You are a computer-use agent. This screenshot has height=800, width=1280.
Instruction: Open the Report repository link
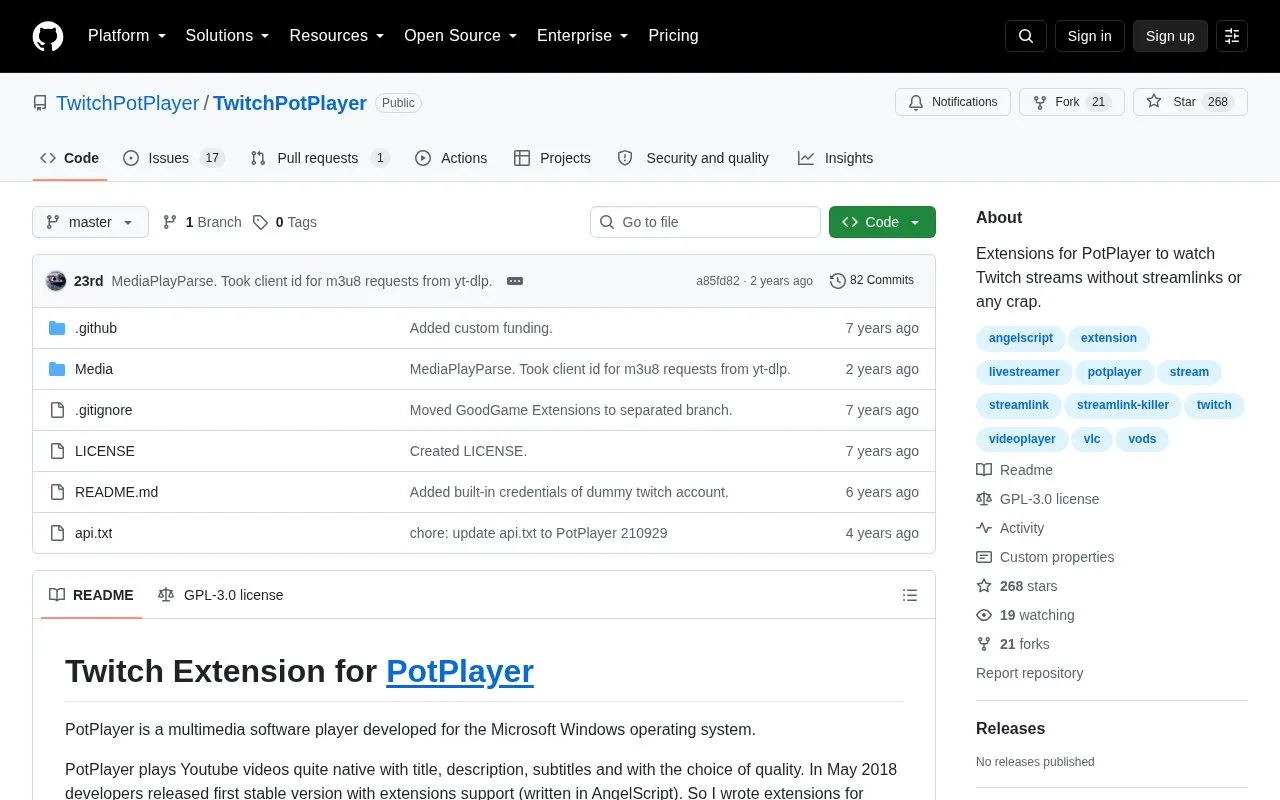tap(1029, 673)
